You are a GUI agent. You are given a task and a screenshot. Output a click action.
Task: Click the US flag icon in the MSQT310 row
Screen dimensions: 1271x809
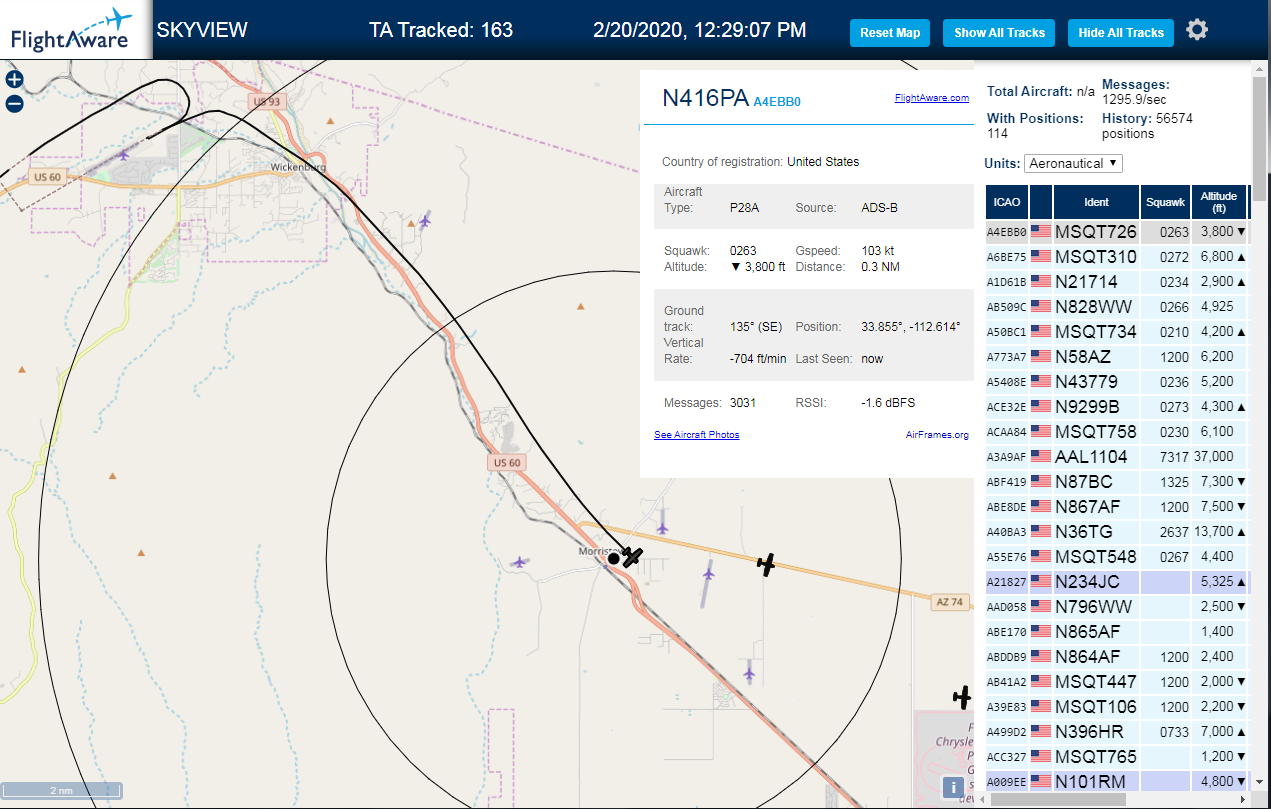pos(1041,257)
